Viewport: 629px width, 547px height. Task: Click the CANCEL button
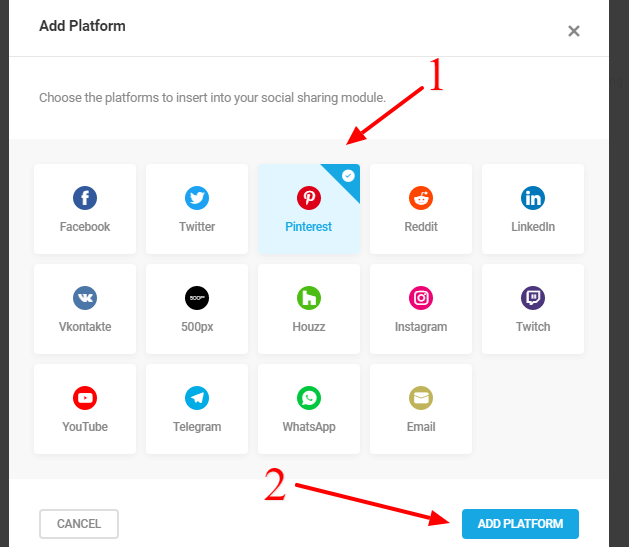79,524
